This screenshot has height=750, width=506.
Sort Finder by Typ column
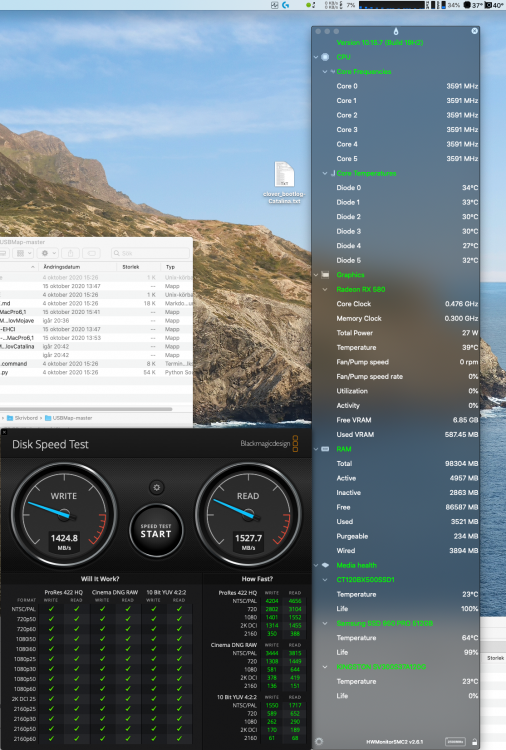click(x=176, y=267)
